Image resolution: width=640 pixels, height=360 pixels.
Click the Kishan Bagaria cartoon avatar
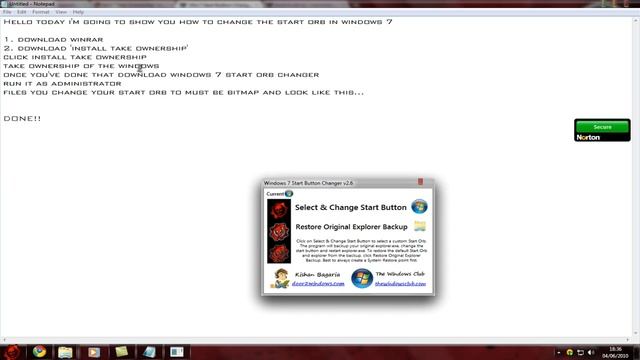[x=280, y=278]
